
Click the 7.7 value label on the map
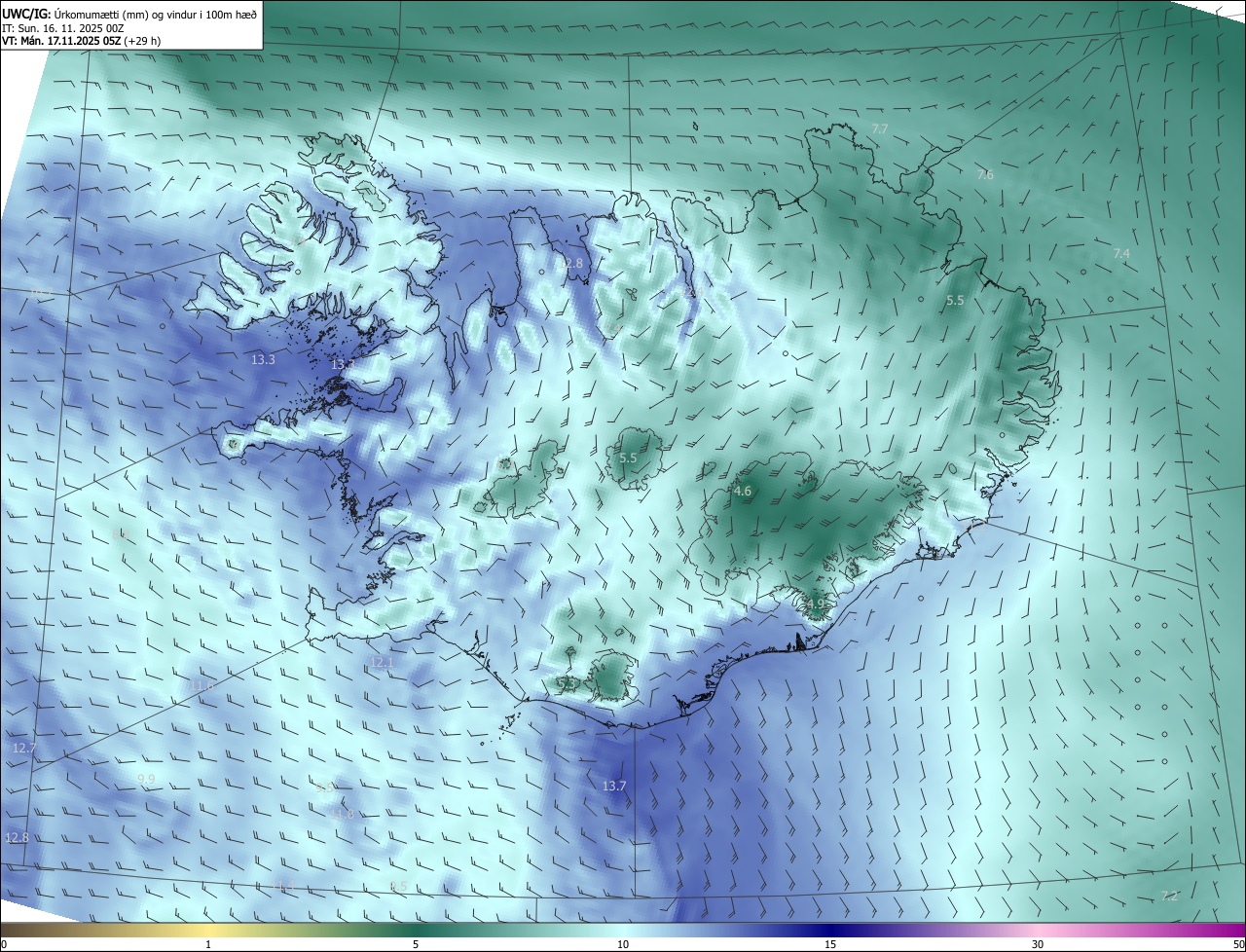point(879,128)
